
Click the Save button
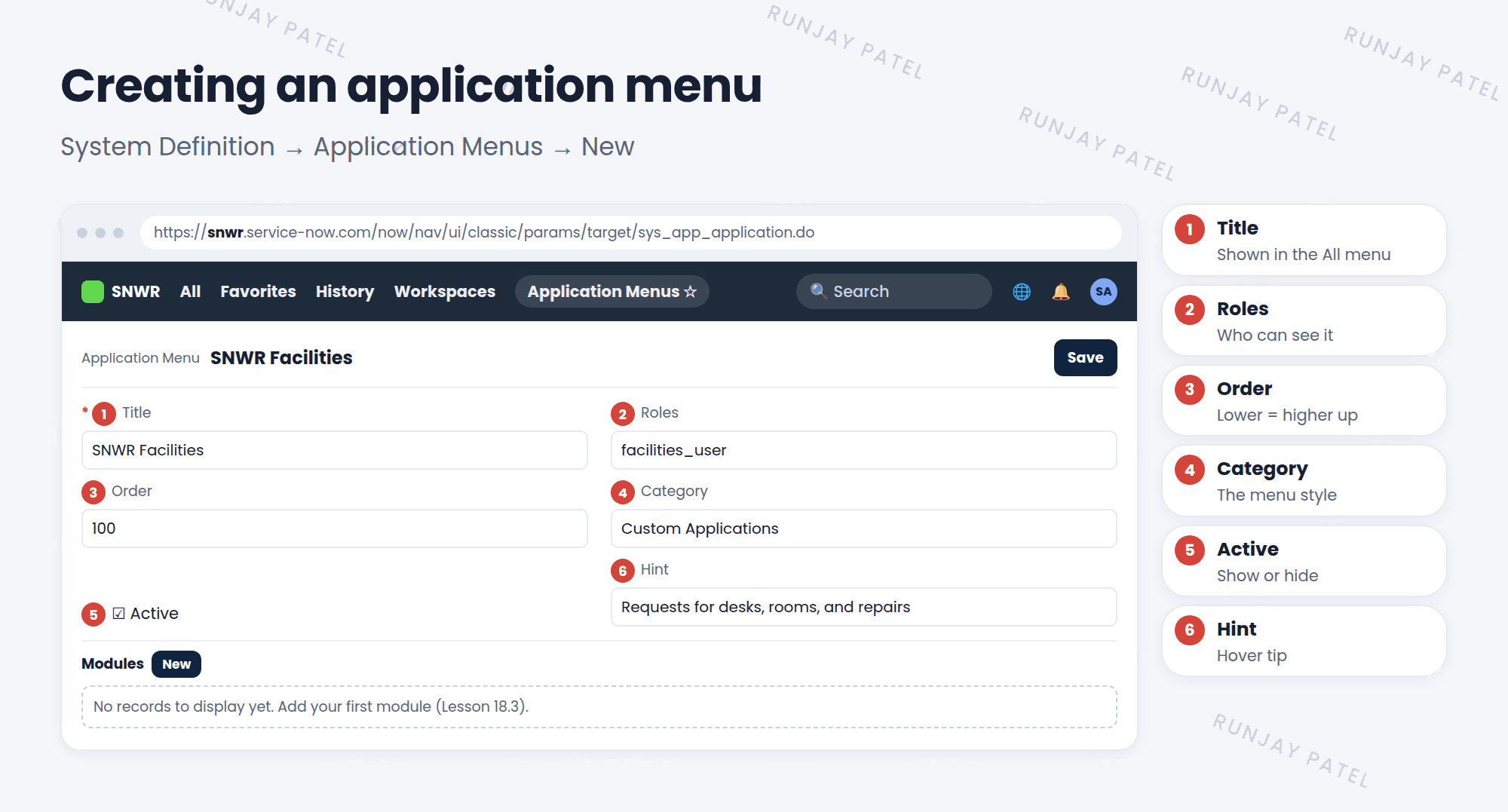[x=1085, y=357]
